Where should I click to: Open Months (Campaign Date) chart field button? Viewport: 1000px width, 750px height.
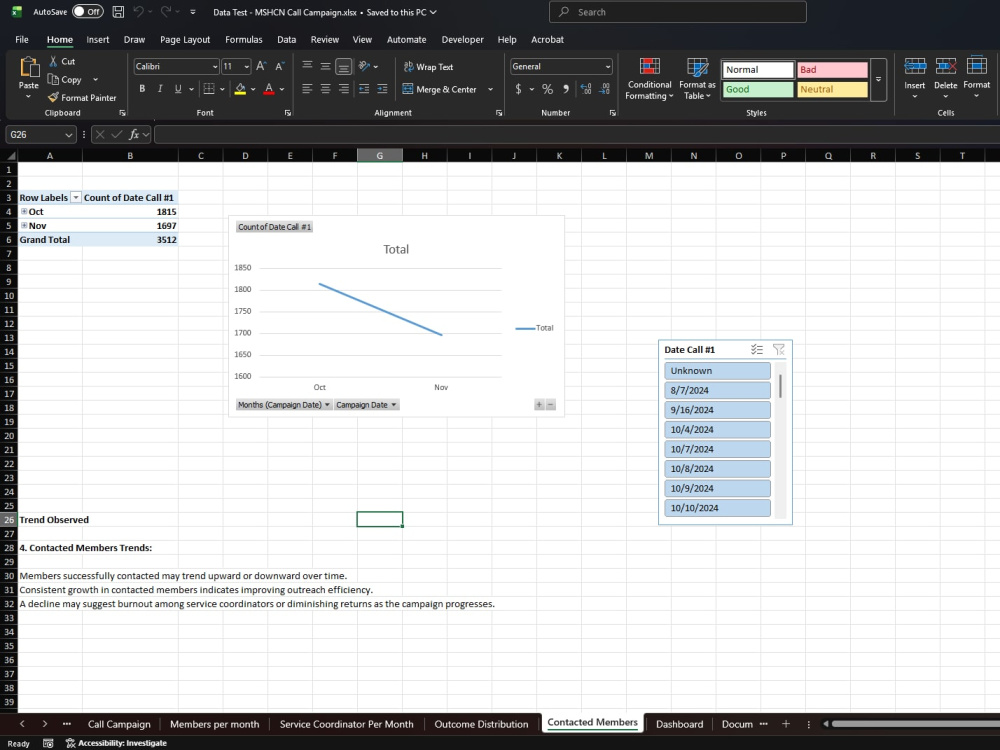pos(284,405)
